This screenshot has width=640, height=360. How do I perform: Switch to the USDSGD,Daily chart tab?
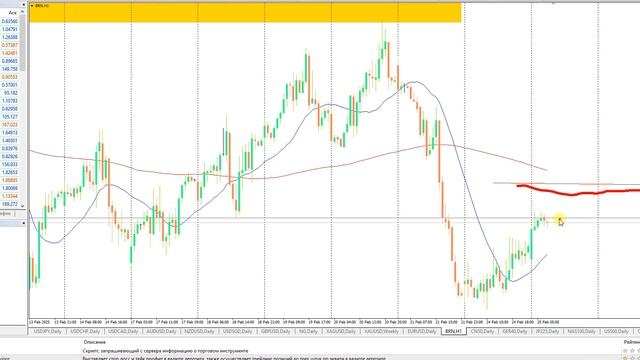pyautogui.click(x=238, y=331)
